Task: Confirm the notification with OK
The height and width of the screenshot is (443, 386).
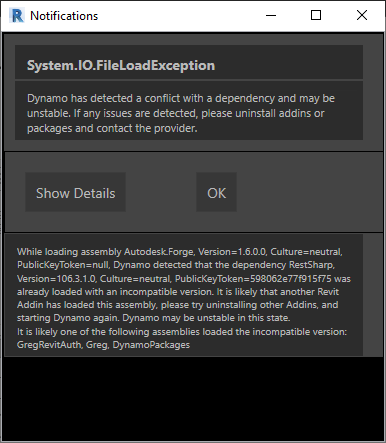Action: [216, 192]
